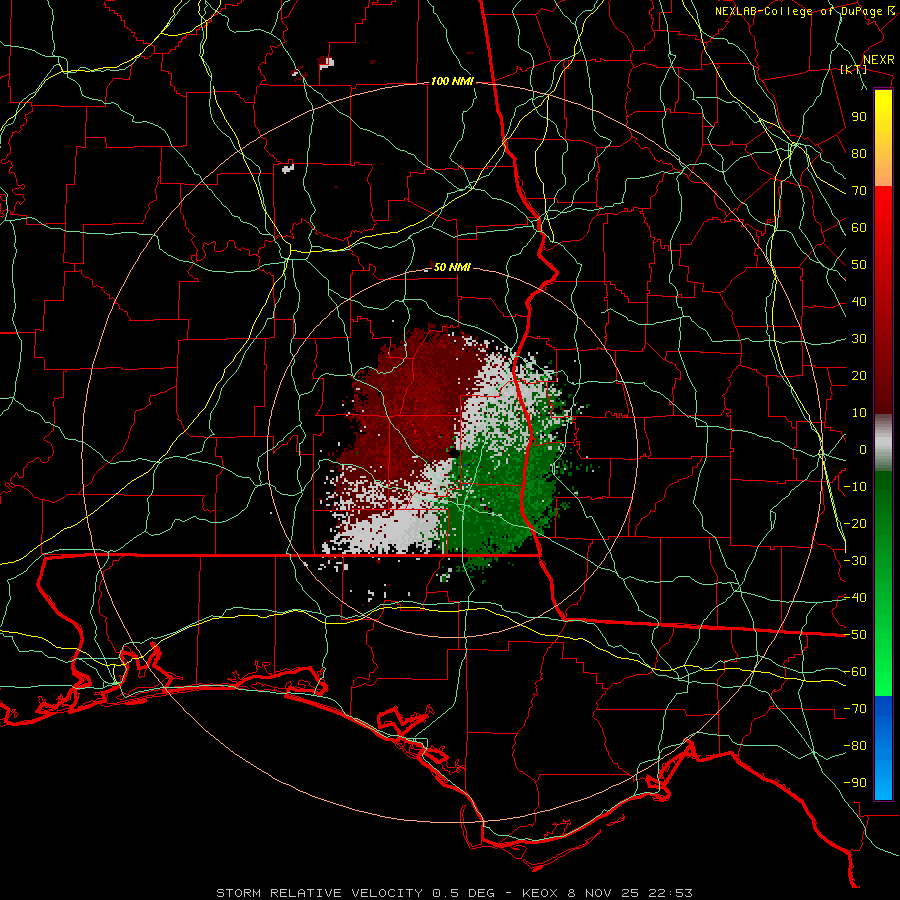Click the -90 value on the velocity scale
The image size is (900, 900).
pyautogui.click(x=855, y=783)
